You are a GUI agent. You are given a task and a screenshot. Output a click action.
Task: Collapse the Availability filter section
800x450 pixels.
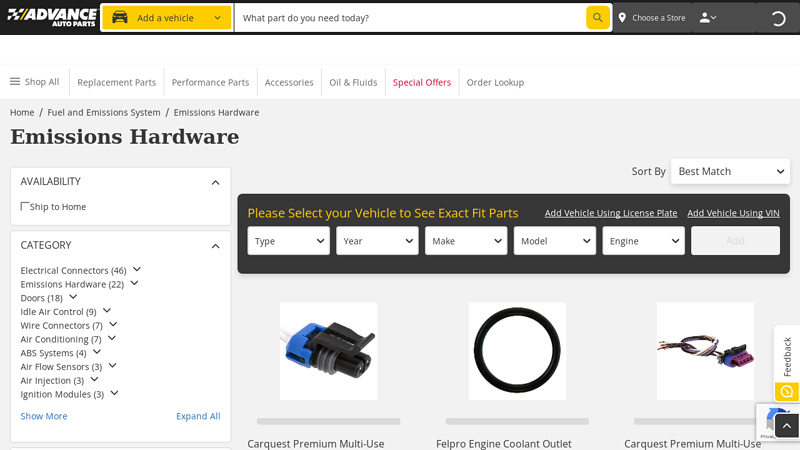tap(215, 182)
